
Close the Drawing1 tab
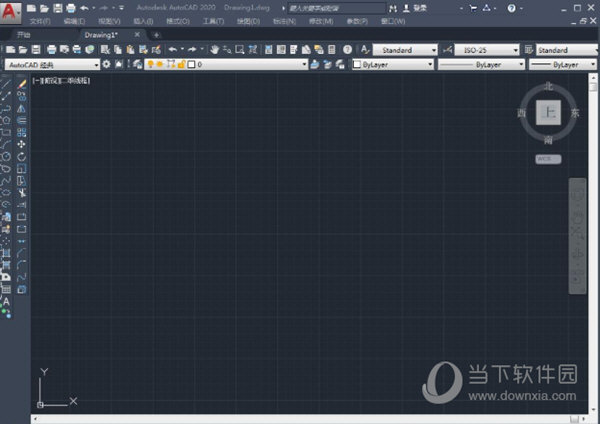point(137,34)
